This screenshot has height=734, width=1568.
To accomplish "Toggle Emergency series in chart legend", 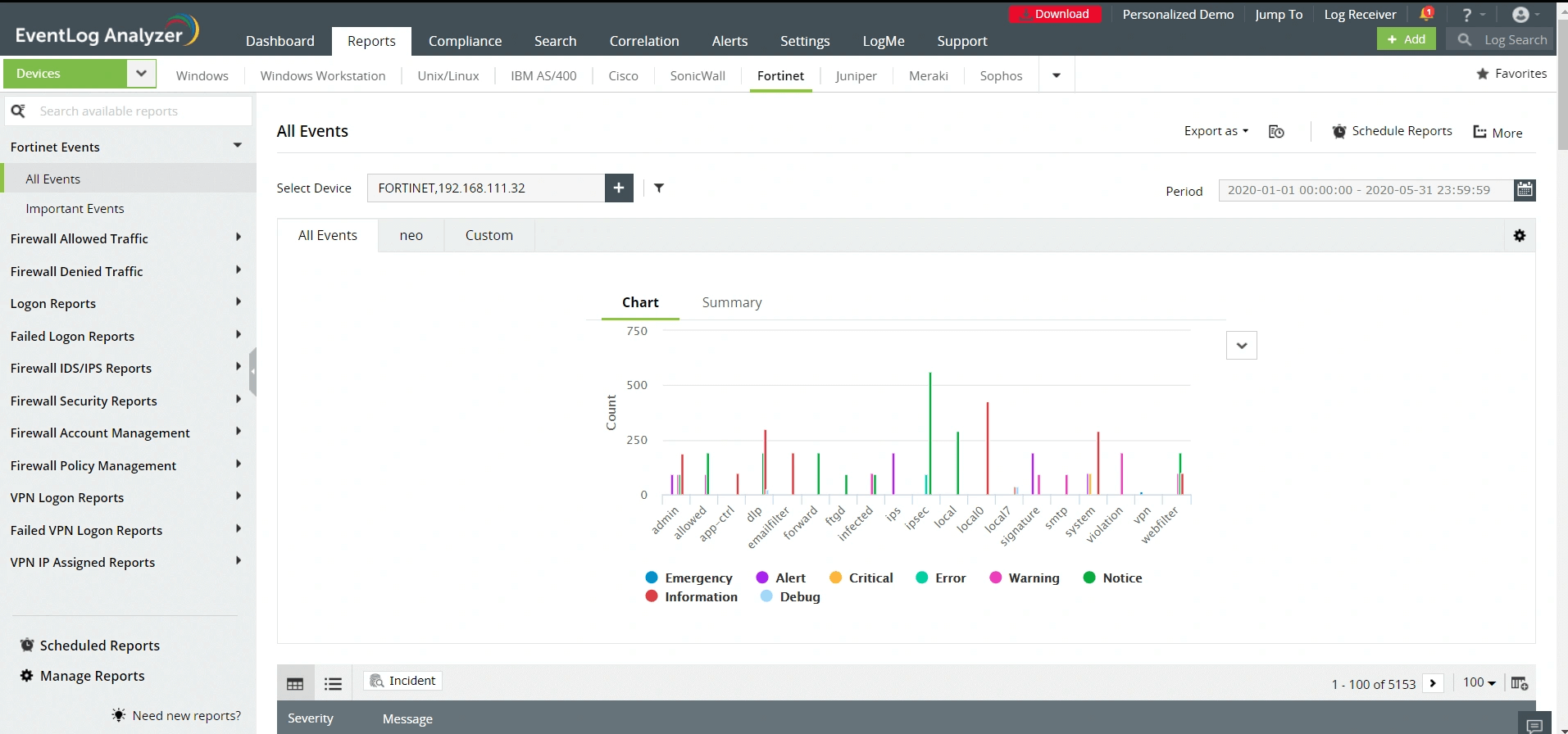I will coord(689,578).
